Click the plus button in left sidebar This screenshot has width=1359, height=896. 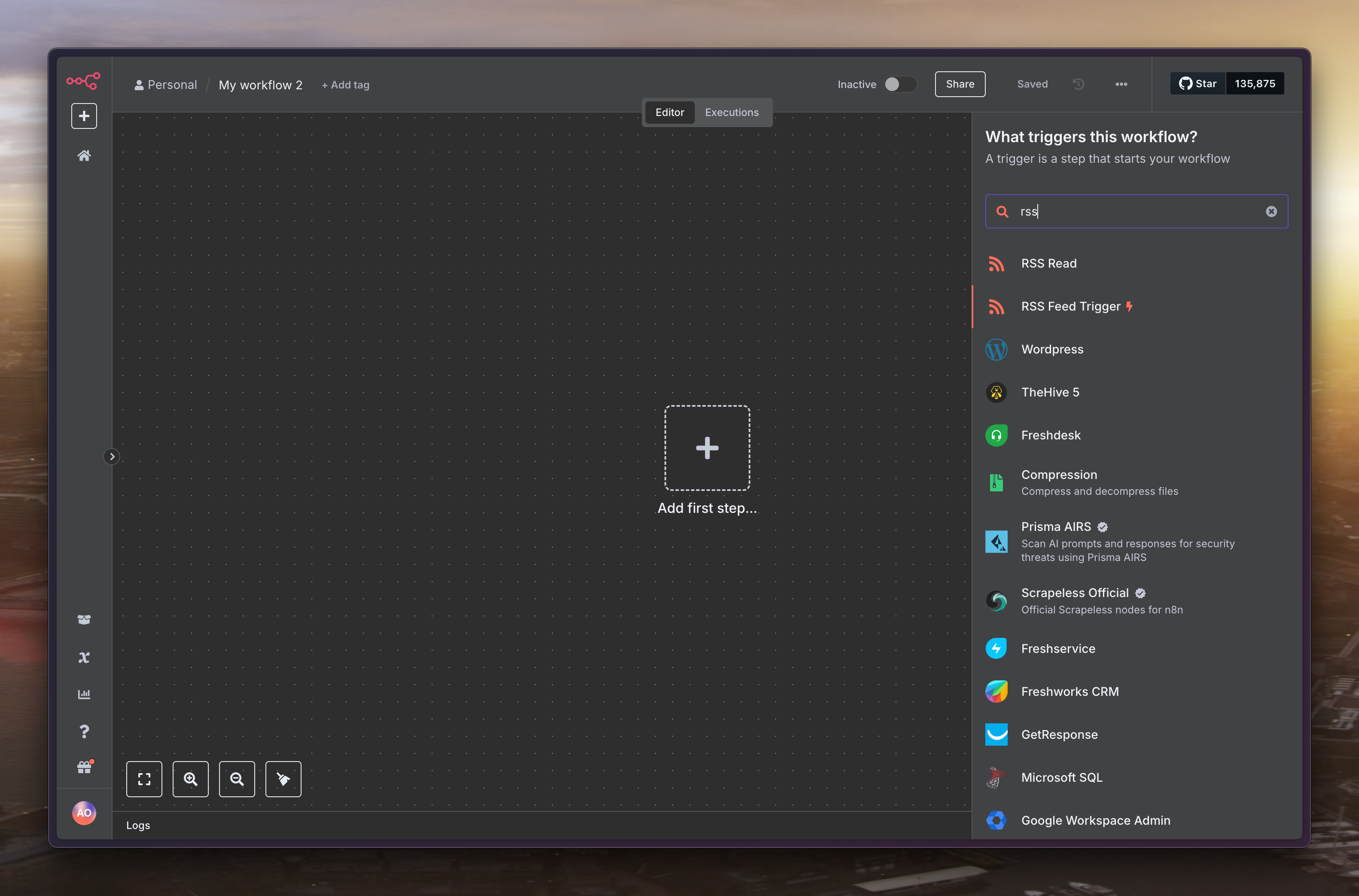(84, 116)
